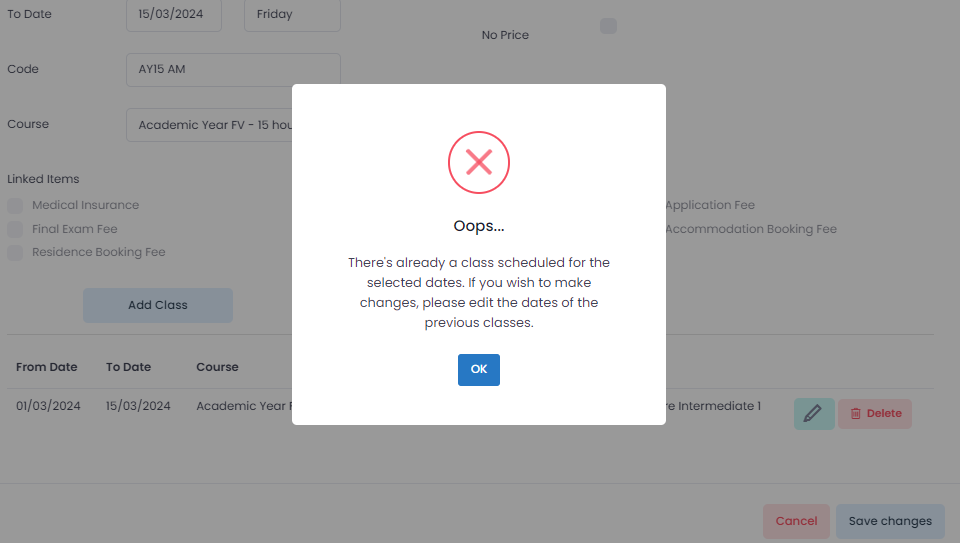The width and height of the screenshot is (960, 543).
Task: Click the red X error icon in the dialog
Action: click(479, 162)
